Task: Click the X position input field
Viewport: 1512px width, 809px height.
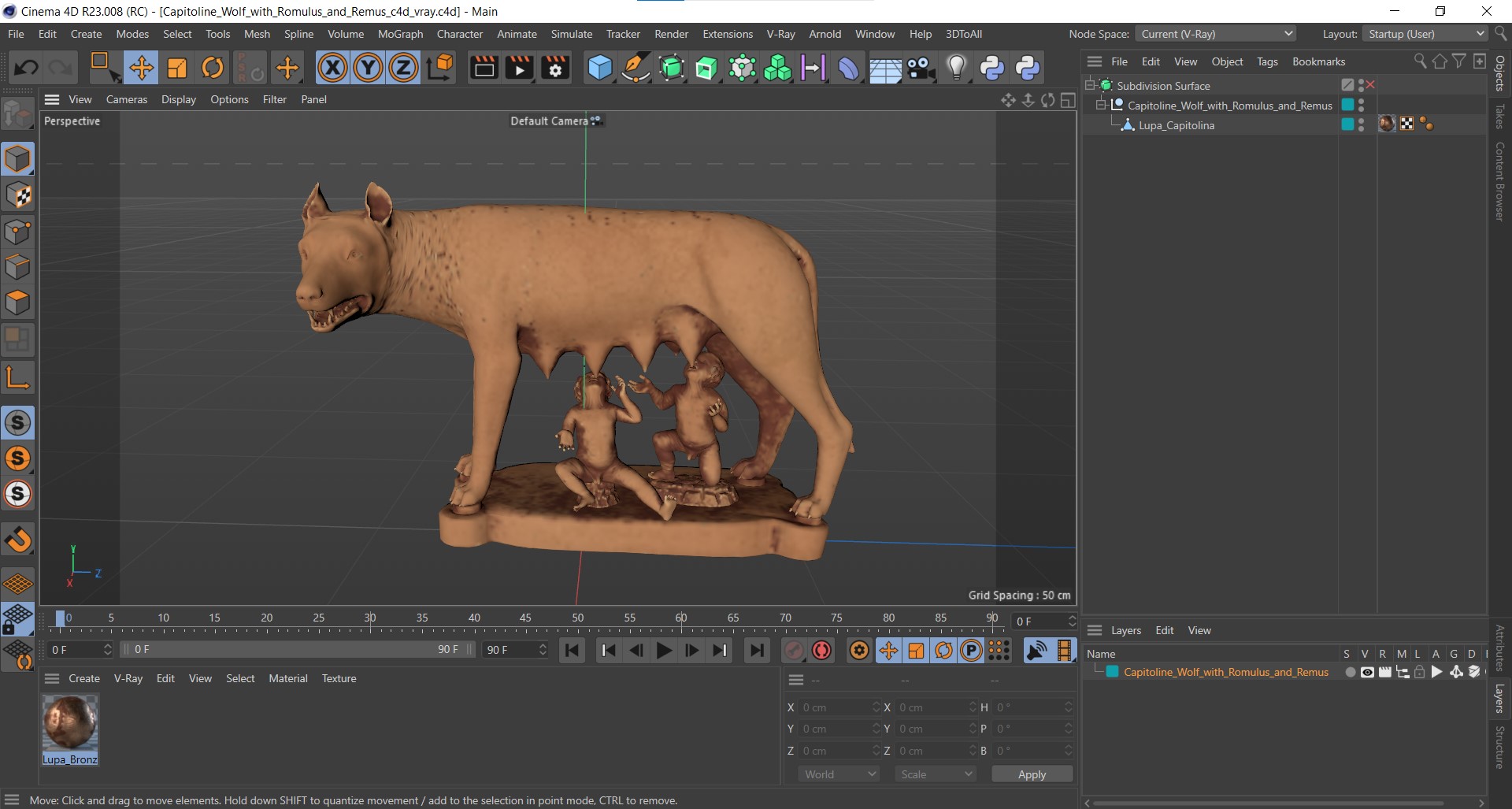Action: 838,707
